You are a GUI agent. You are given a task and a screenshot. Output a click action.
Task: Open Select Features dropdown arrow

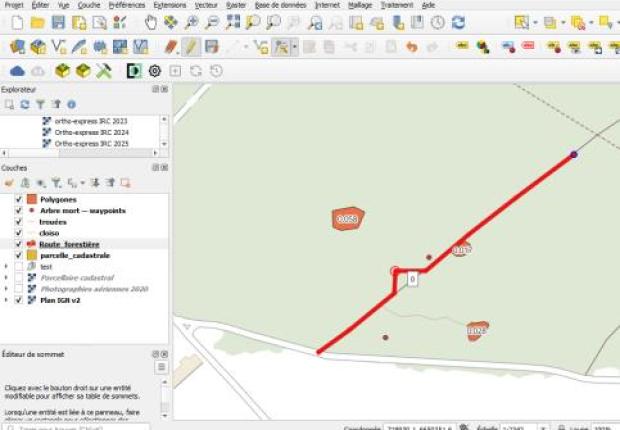pos(535,23)
